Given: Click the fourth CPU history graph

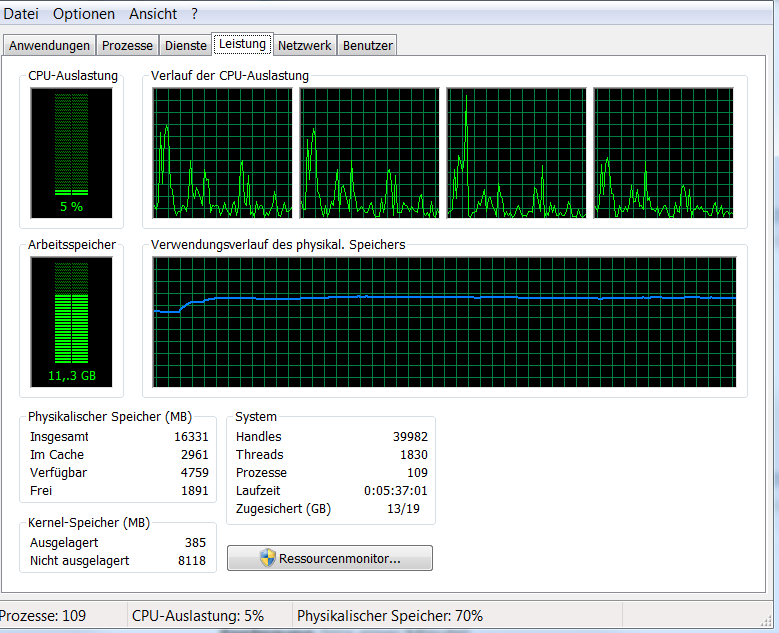Looking at the screenshot, I should (664, 153).
